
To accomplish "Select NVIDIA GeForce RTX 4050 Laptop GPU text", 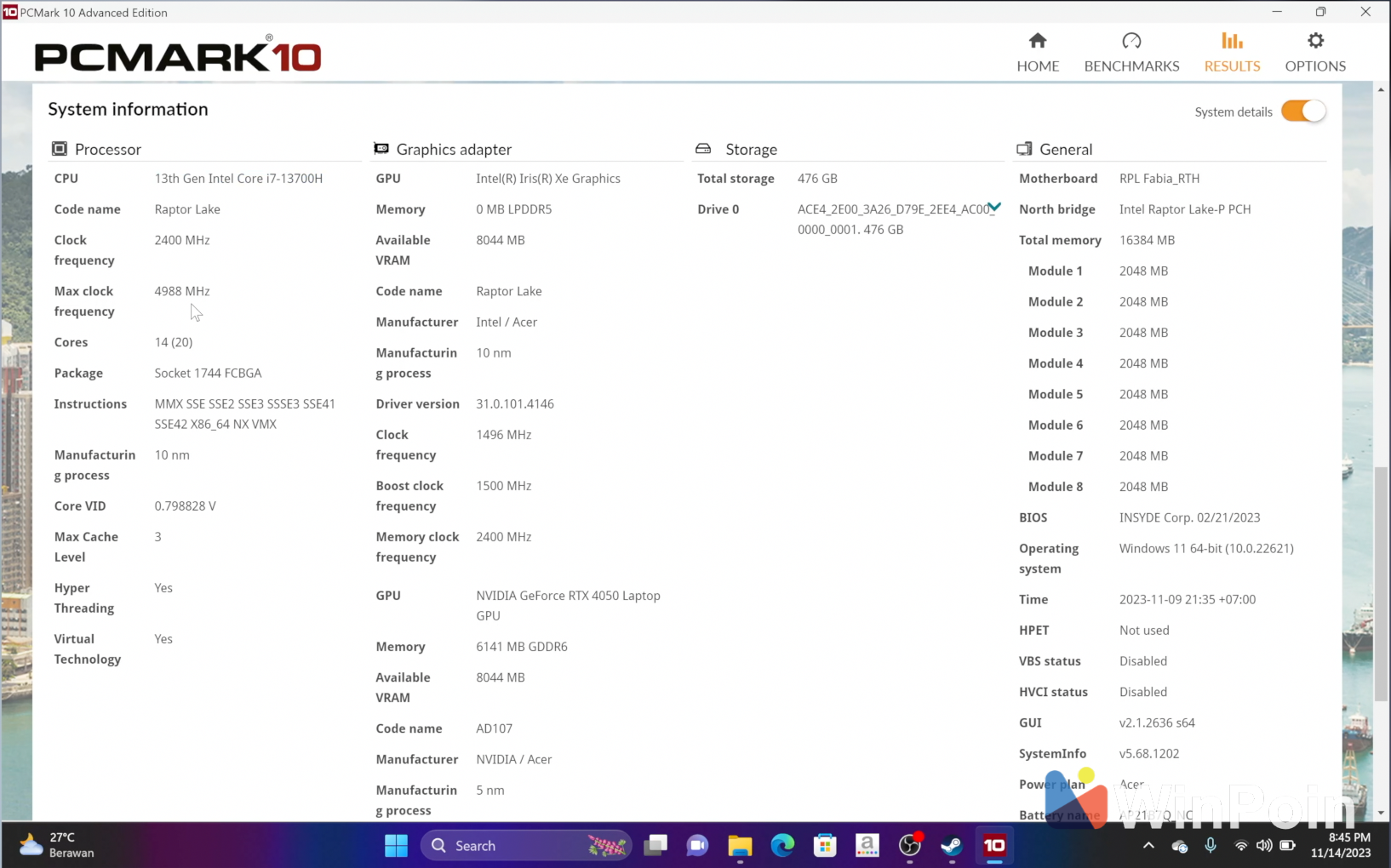I will pos(568,605).
